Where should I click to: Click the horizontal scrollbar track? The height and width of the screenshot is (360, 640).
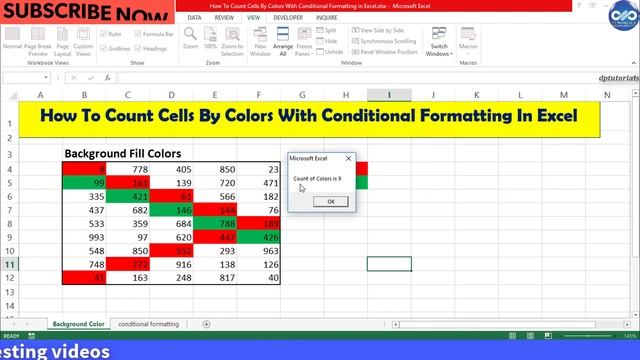[x=497, y=324]
